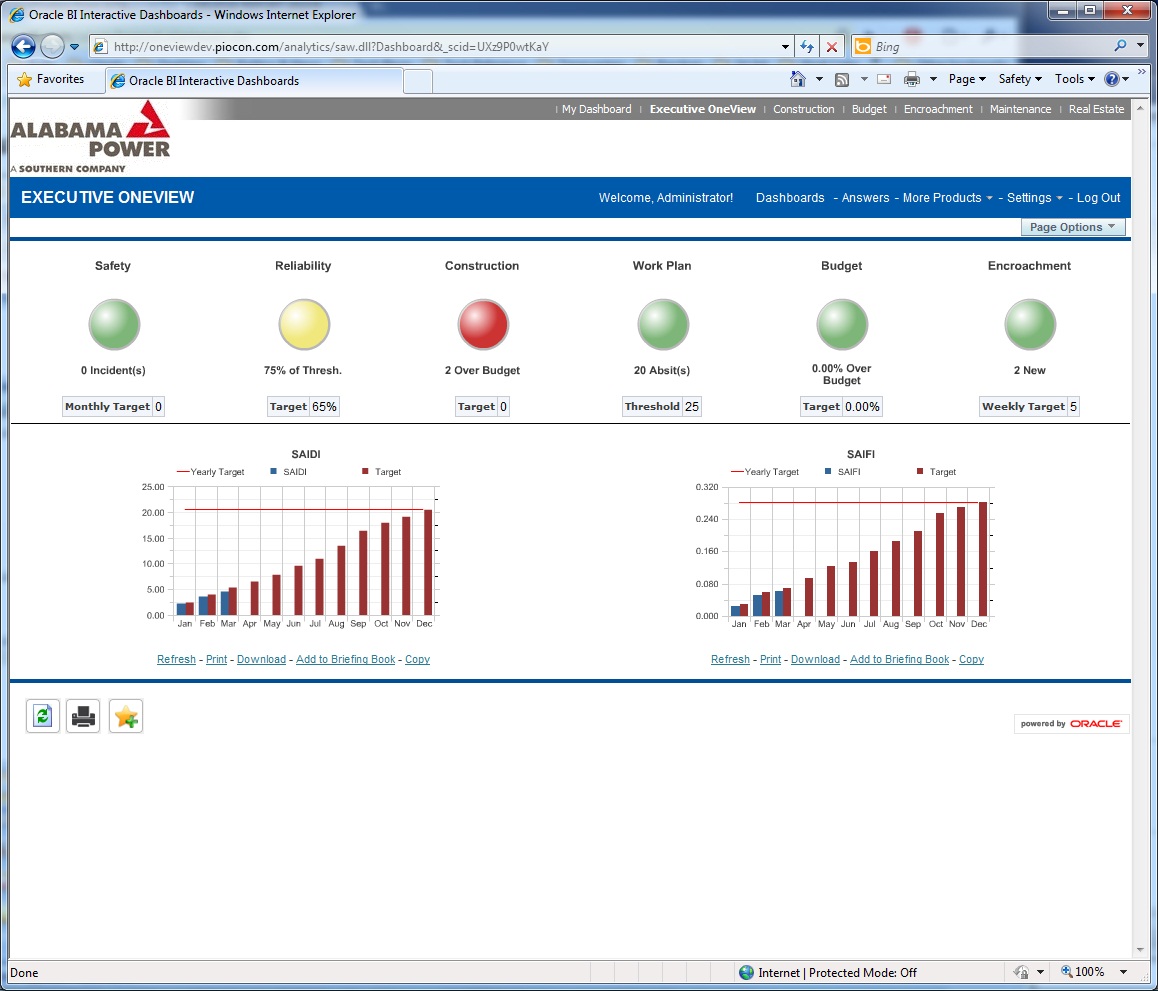1158x991 pixels.
Task: Open the Construction dashboard page
Action: tap(804, 109)
